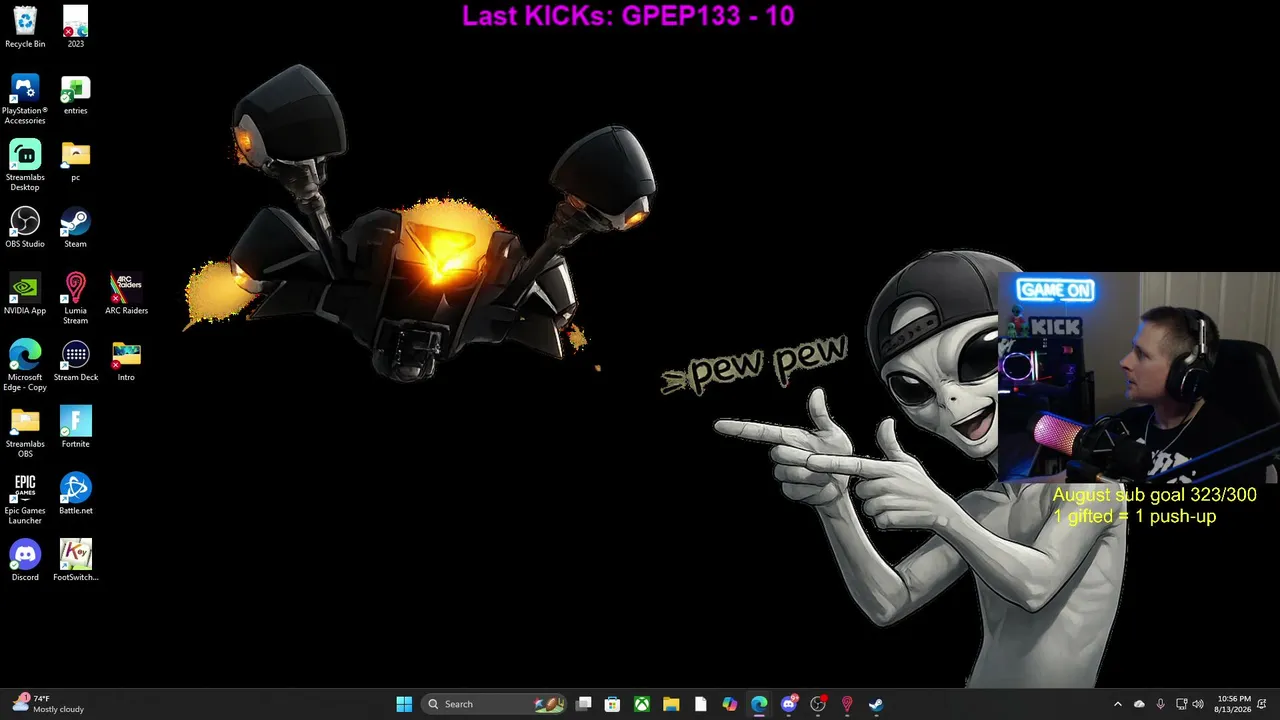Open the Recycle Bin desktop icon
The height and width of the screenshot is (720, 1280).
pyautogui.click(x=25, y=27)
